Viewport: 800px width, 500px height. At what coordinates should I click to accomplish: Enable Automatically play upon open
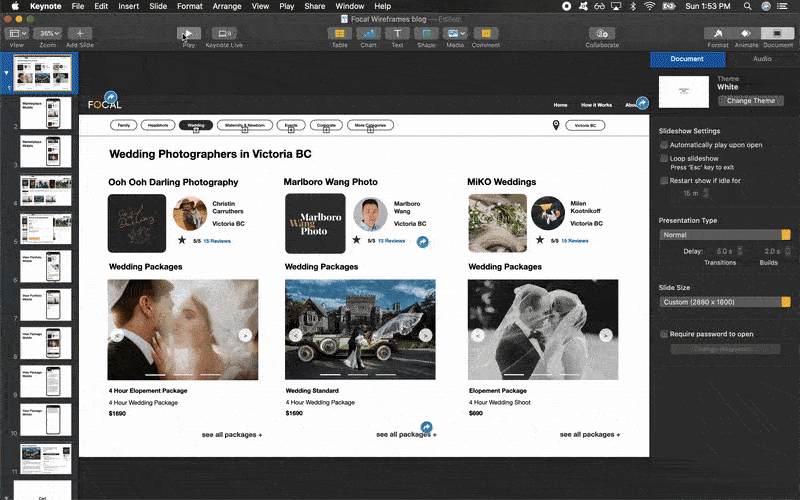click(664, 145)
